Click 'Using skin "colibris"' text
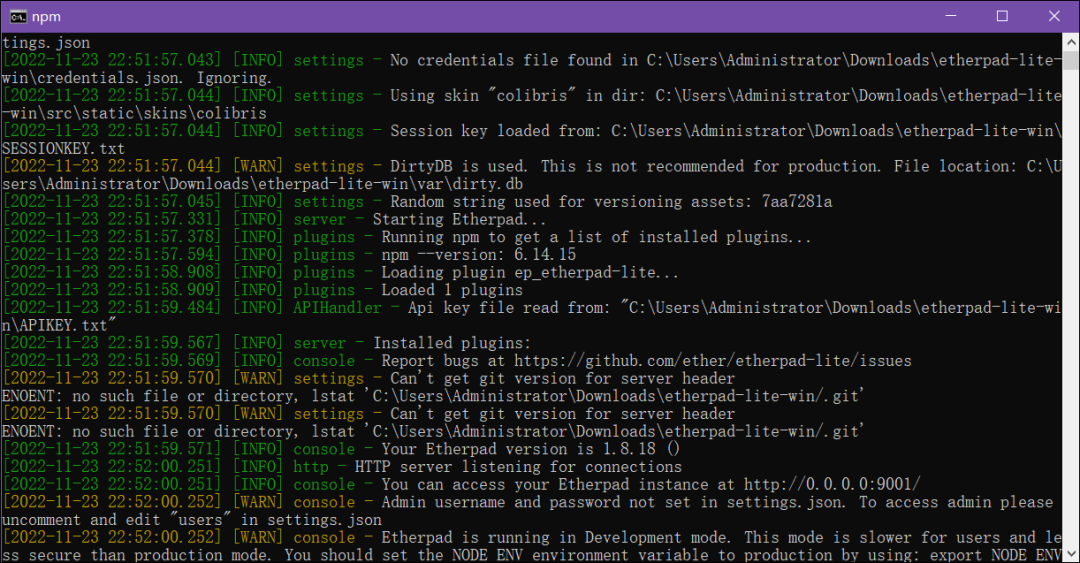The image size is (1080, 563). point(484,95)
